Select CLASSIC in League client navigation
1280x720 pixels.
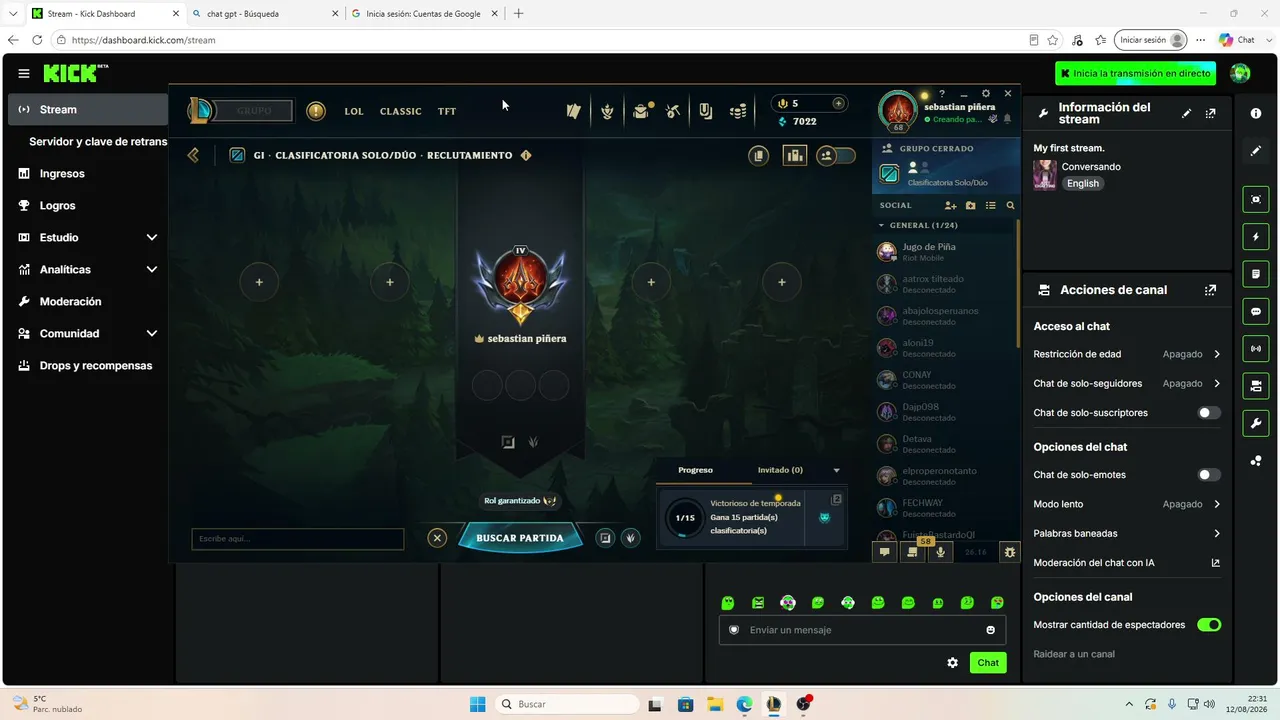(401, 111)
